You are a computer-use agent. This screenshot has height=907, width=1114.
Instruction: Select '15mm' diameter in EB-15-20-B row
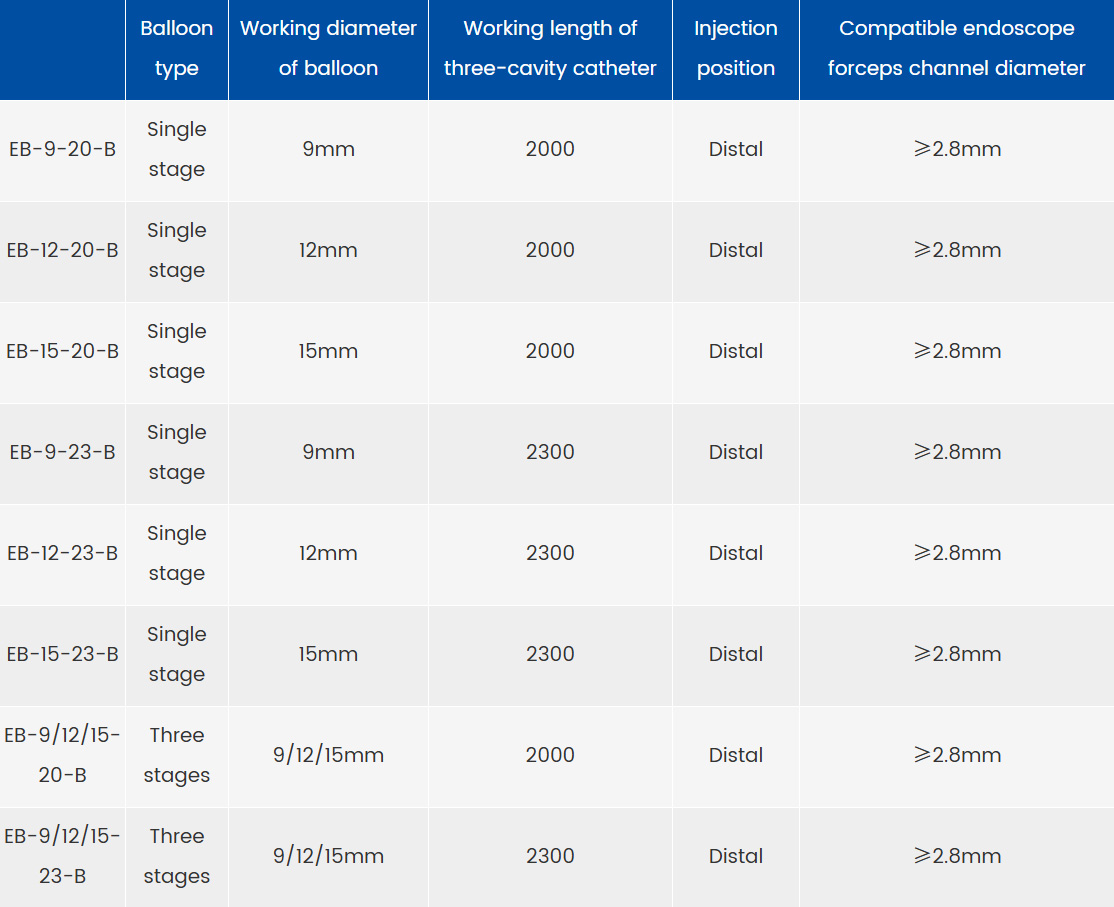328,351
